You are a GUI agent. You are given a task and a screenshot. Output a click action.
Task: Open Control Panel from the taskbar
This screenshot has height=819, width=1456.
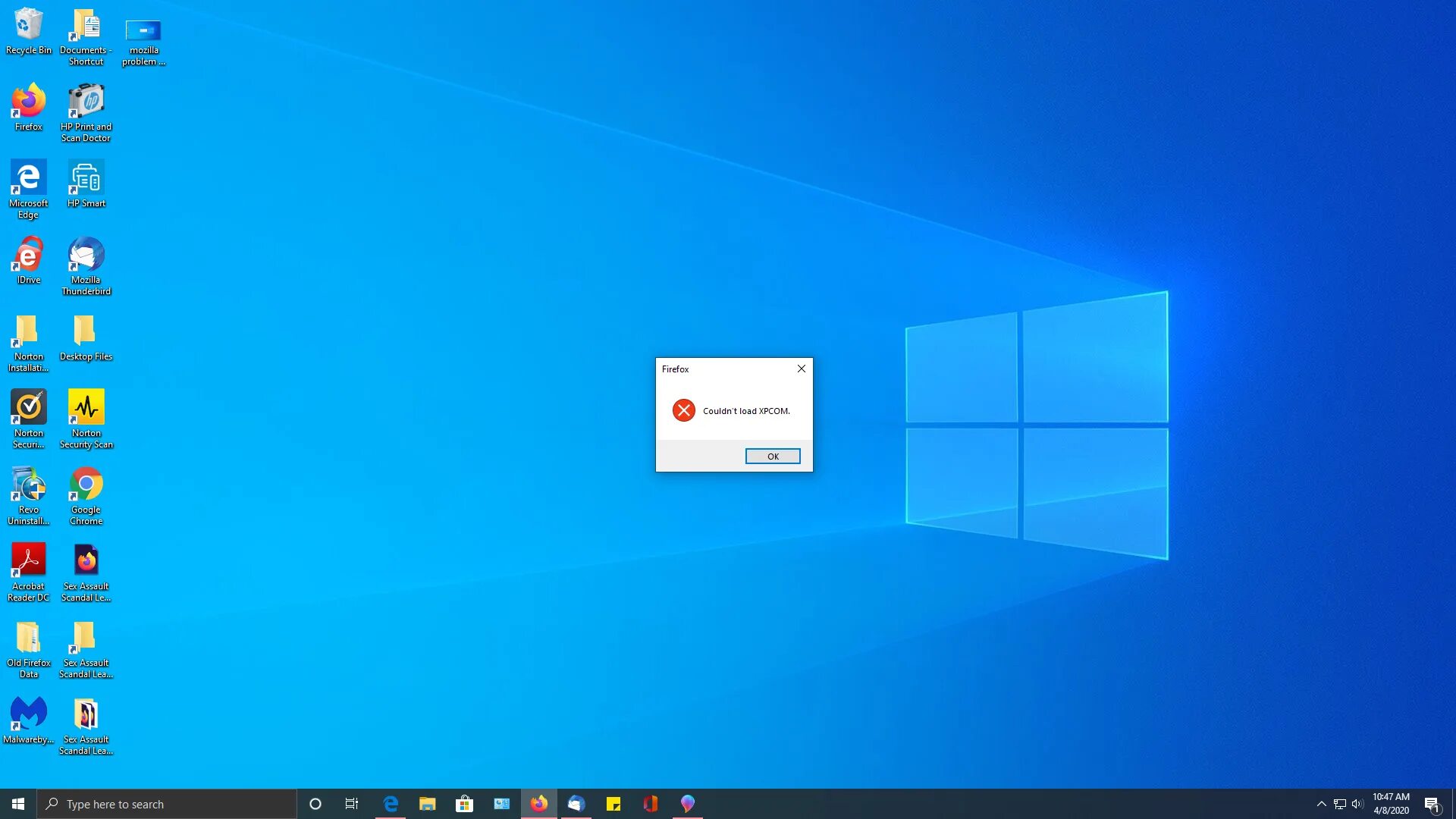502,804
